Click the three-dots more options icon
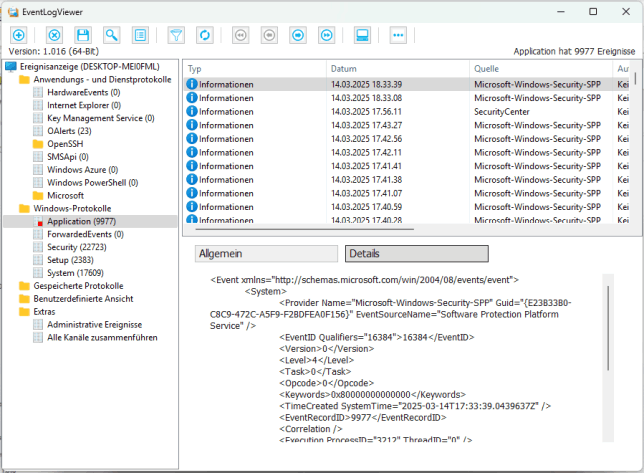Viewport: 644px width, 473px height. click(398, 35)
